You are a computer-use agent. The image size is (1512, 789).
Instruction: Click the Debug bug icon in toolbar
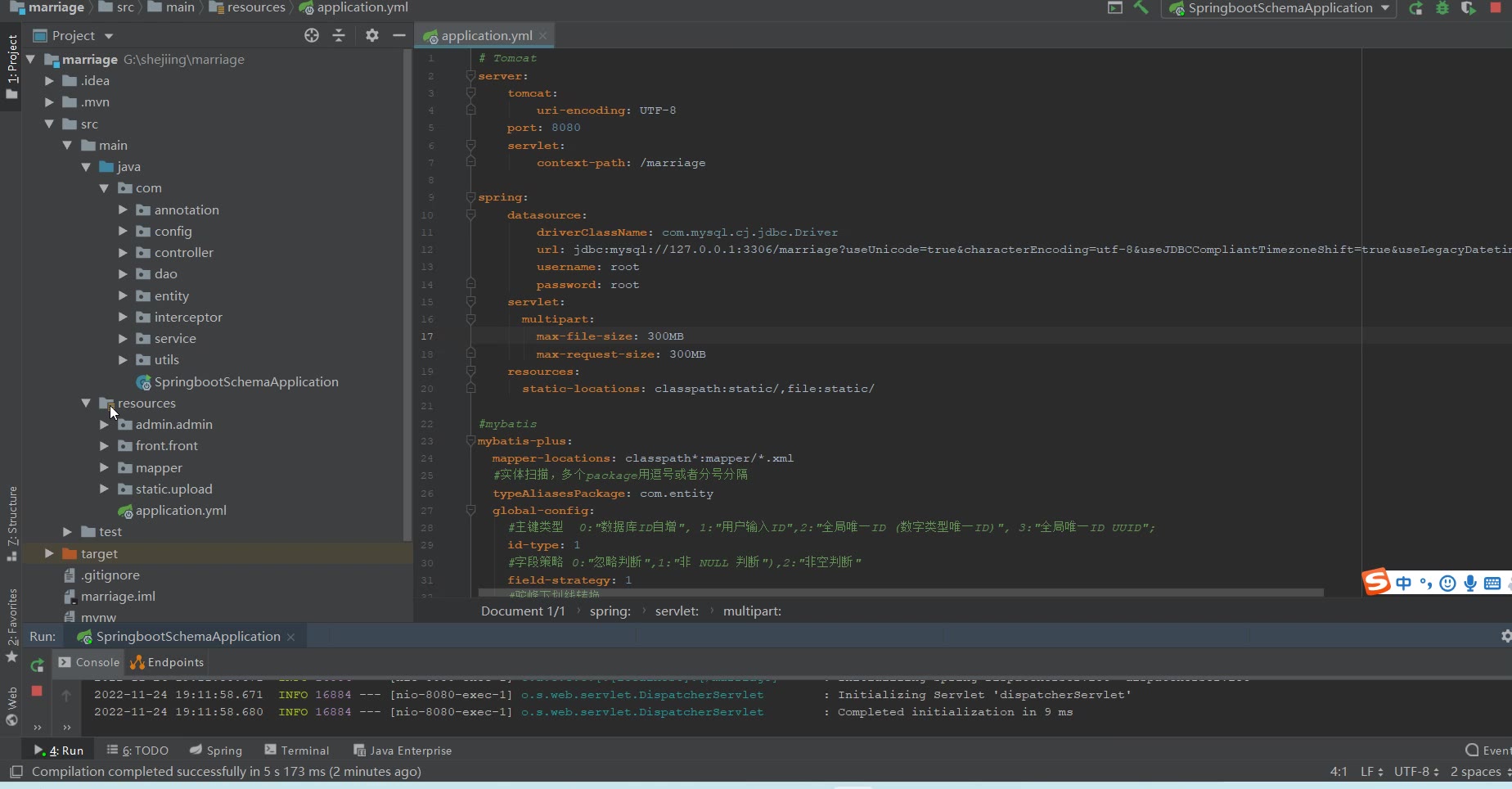(x=1442, y=8)
